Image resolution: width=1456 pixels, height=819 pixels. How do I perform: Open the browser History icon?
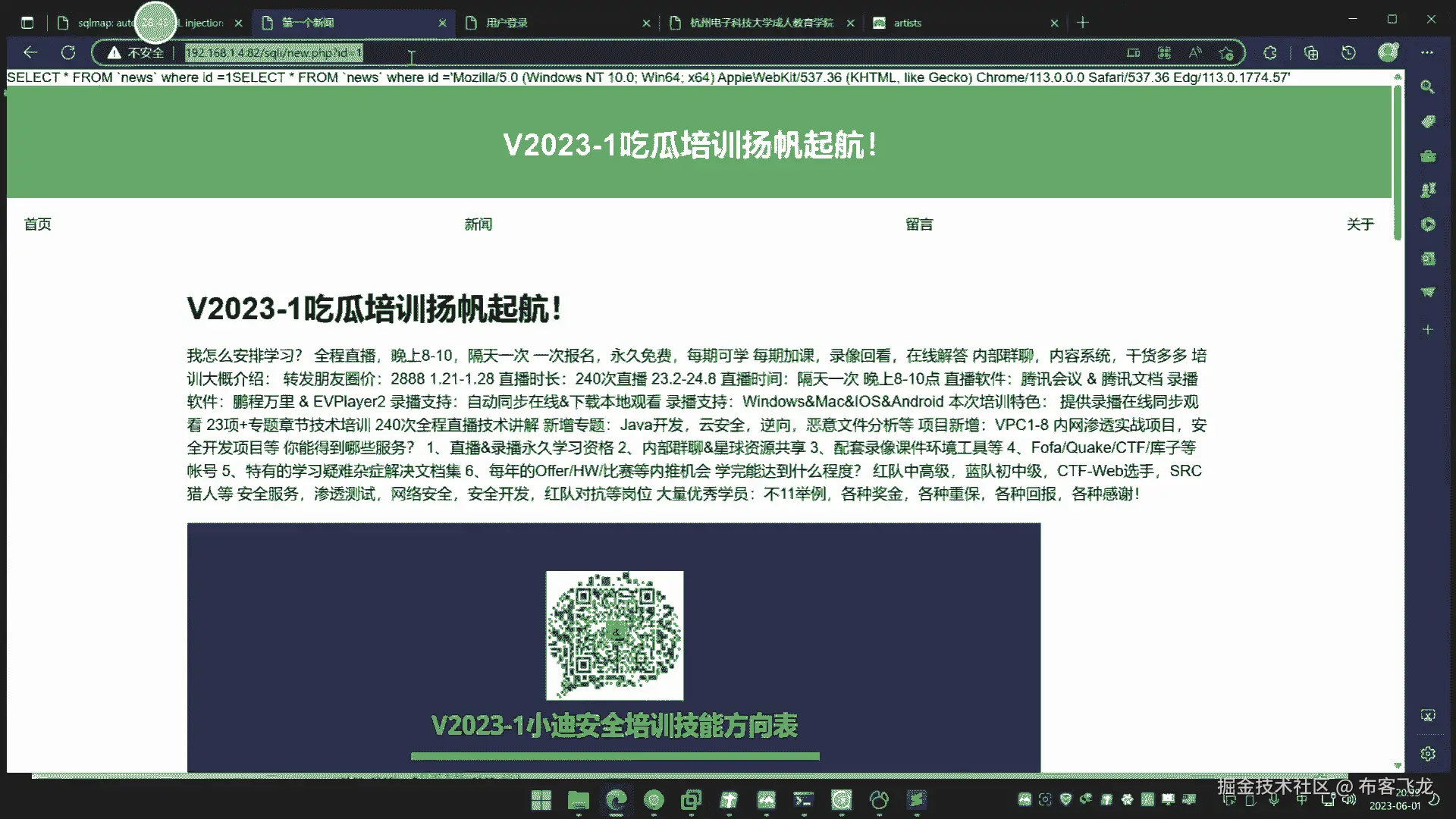[x=1348, y=52]
